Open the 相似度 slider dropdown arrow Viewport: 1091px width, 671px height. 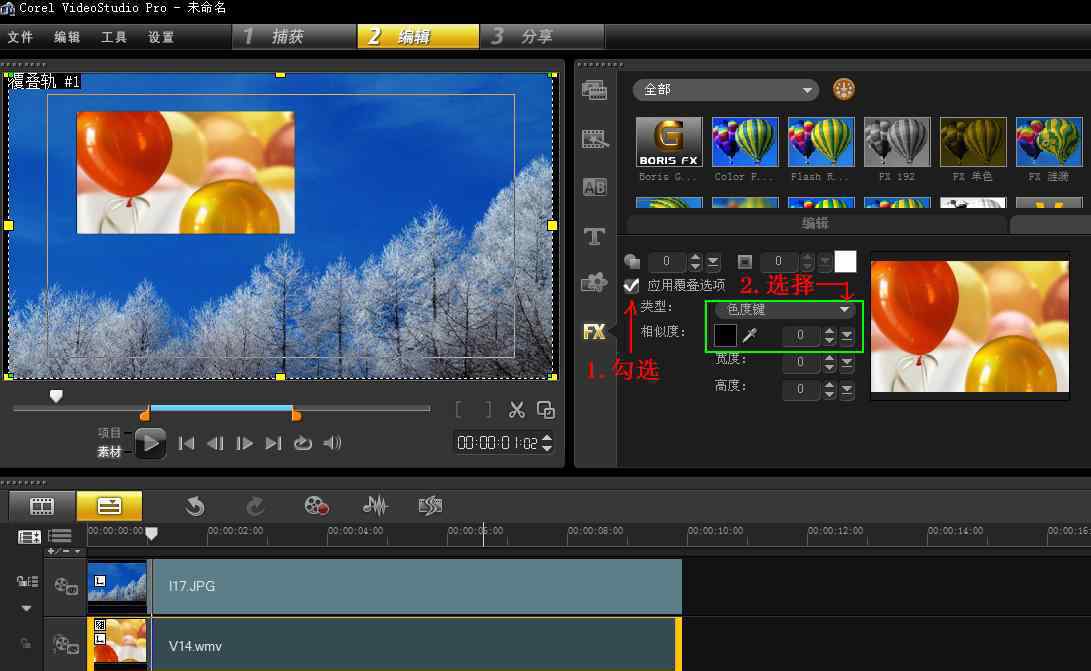point(847,336)
